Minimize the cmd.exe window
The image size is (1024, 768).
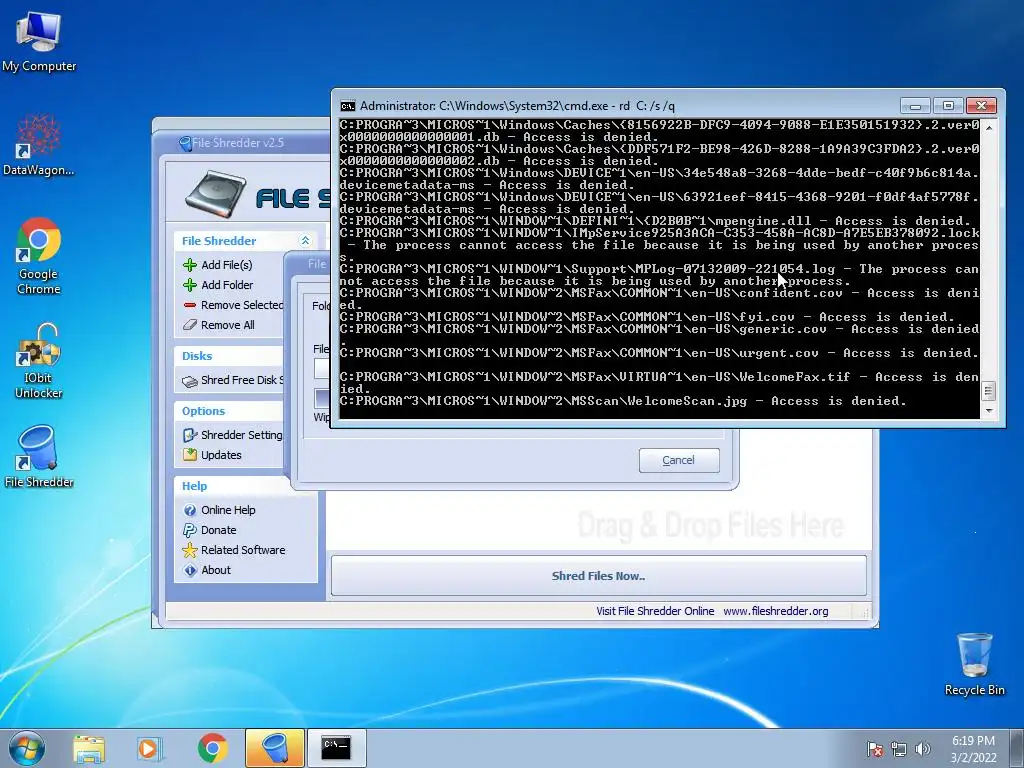coord(915,106)
